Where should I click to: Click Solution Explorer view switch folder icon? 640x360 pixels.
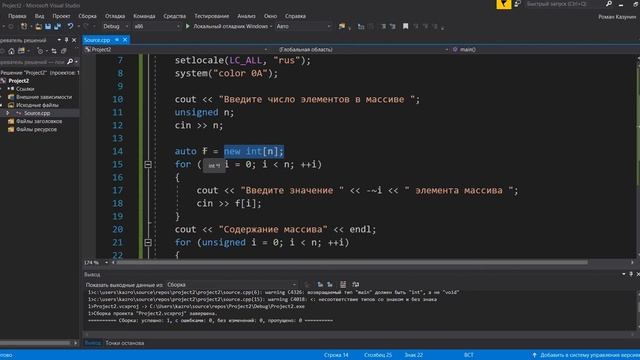tap(22, 51)
